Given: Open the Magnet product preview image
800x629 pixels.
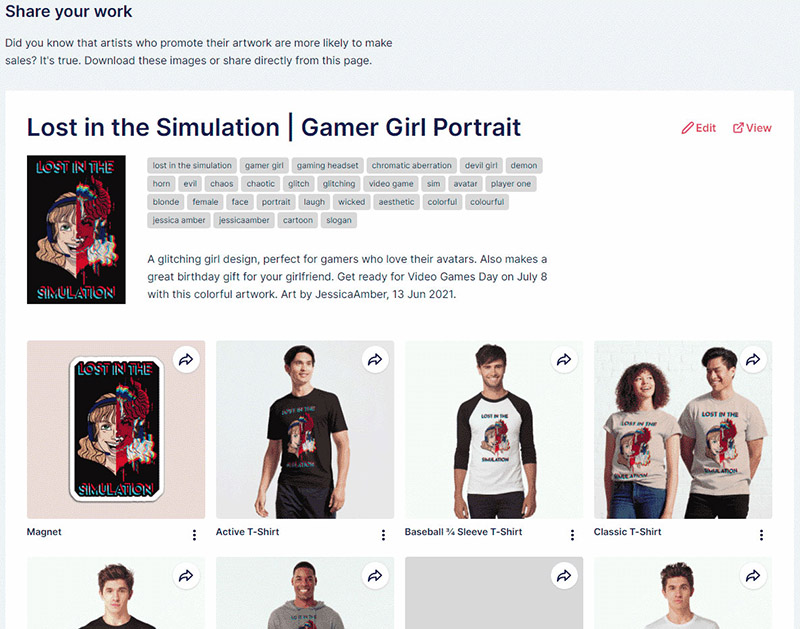Looking at the screenshot, I should (x=116, y=430).
